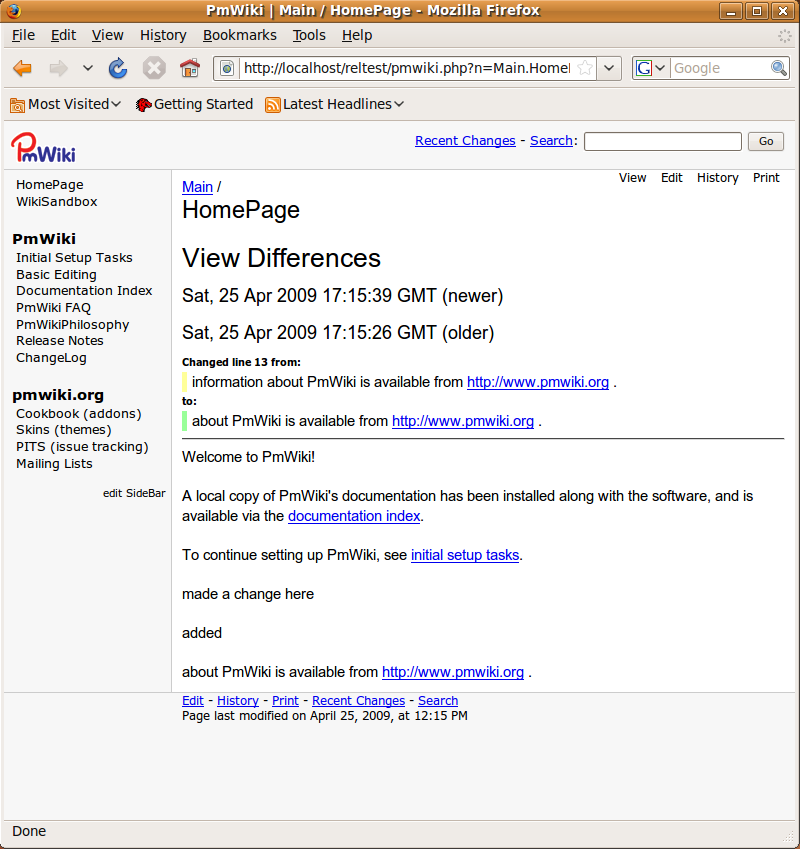Image resolution: width=800 pixels, height=849 pixels.
Task: Select the View page action tab
Action: pyautogui.click(x=632, y=178)
